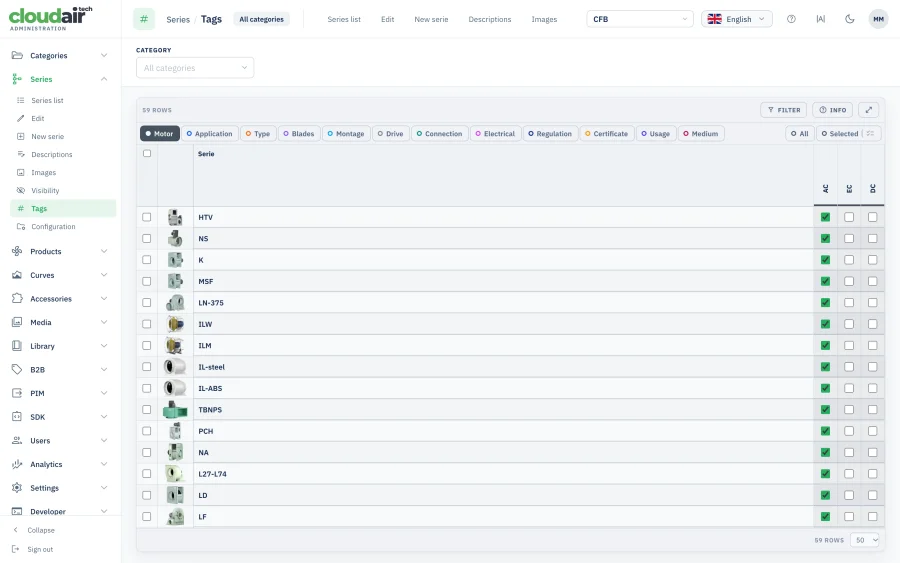Click the Developer terminal icon in sidebar

(17, 511)
